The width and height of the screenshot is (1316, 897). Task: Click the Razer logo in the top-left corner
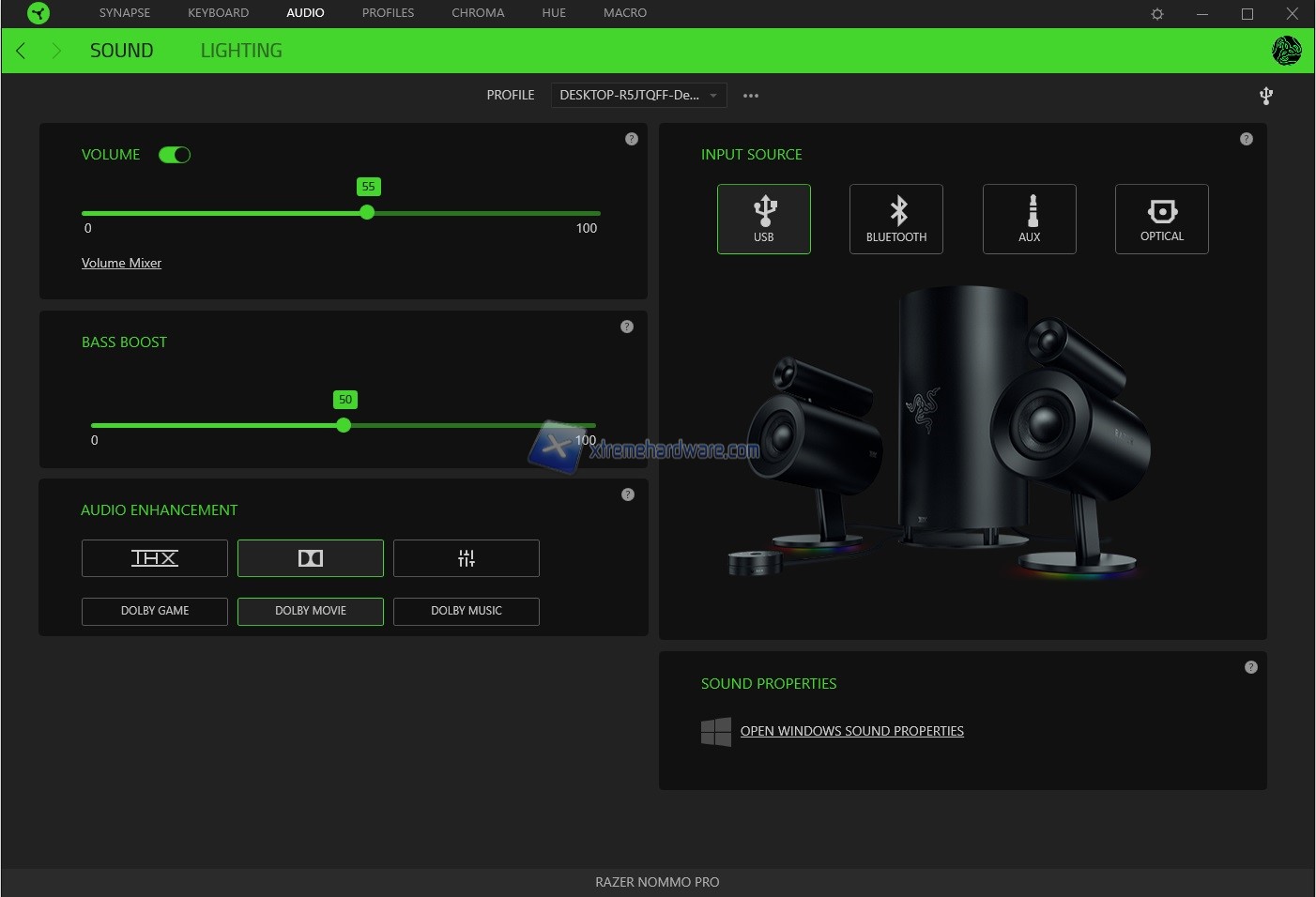click(x=38, y=13)
